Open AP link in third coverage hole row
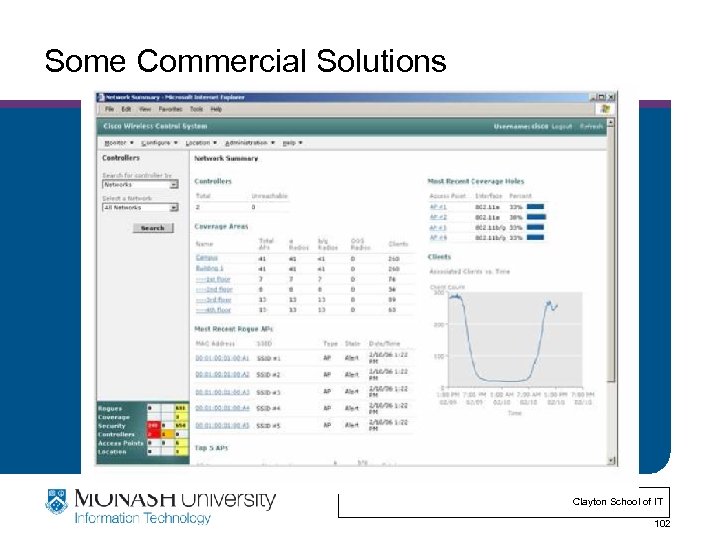Viewport: 720px width, 540px height. click(438, 227)
